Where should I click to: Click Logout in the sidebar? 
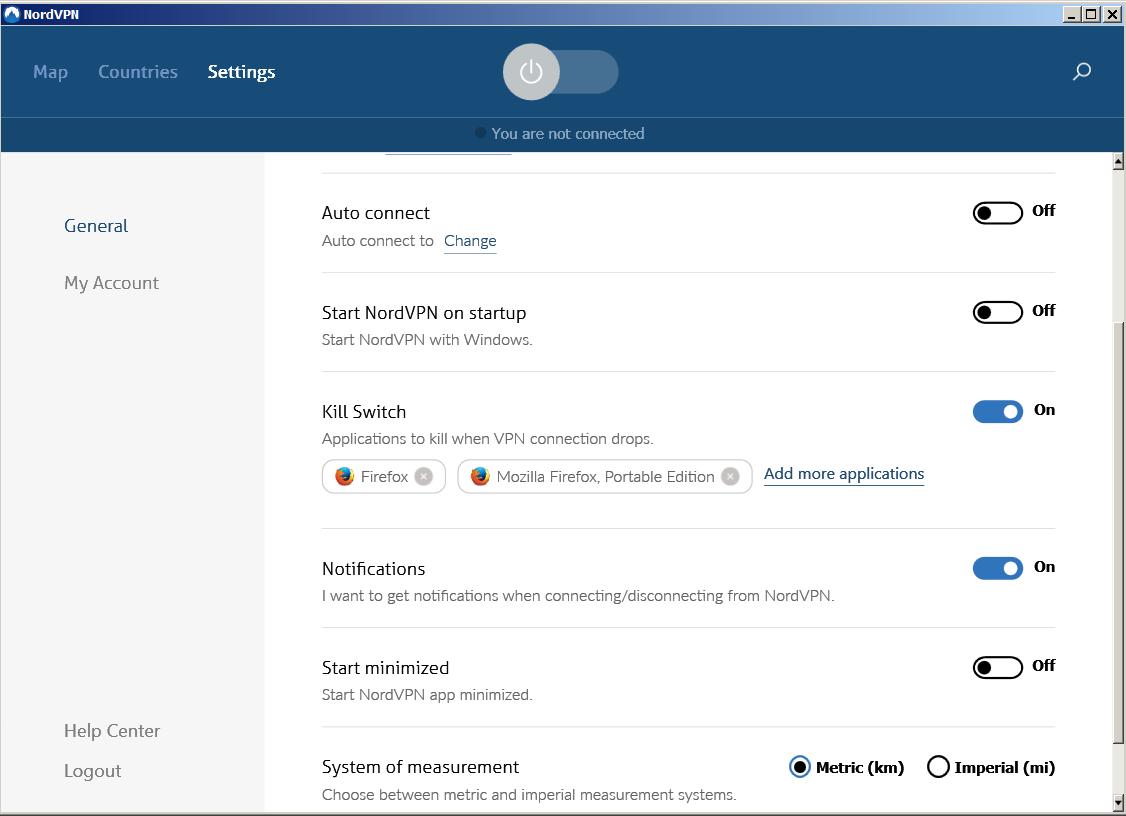pos(93,771)
